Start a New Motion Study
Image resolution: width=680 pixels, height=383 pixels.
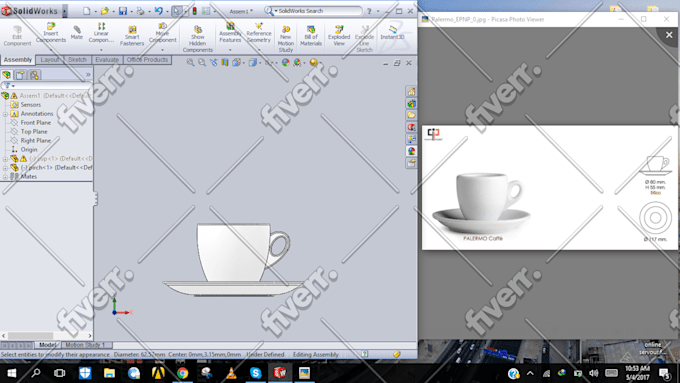click(x=285, y=39)
